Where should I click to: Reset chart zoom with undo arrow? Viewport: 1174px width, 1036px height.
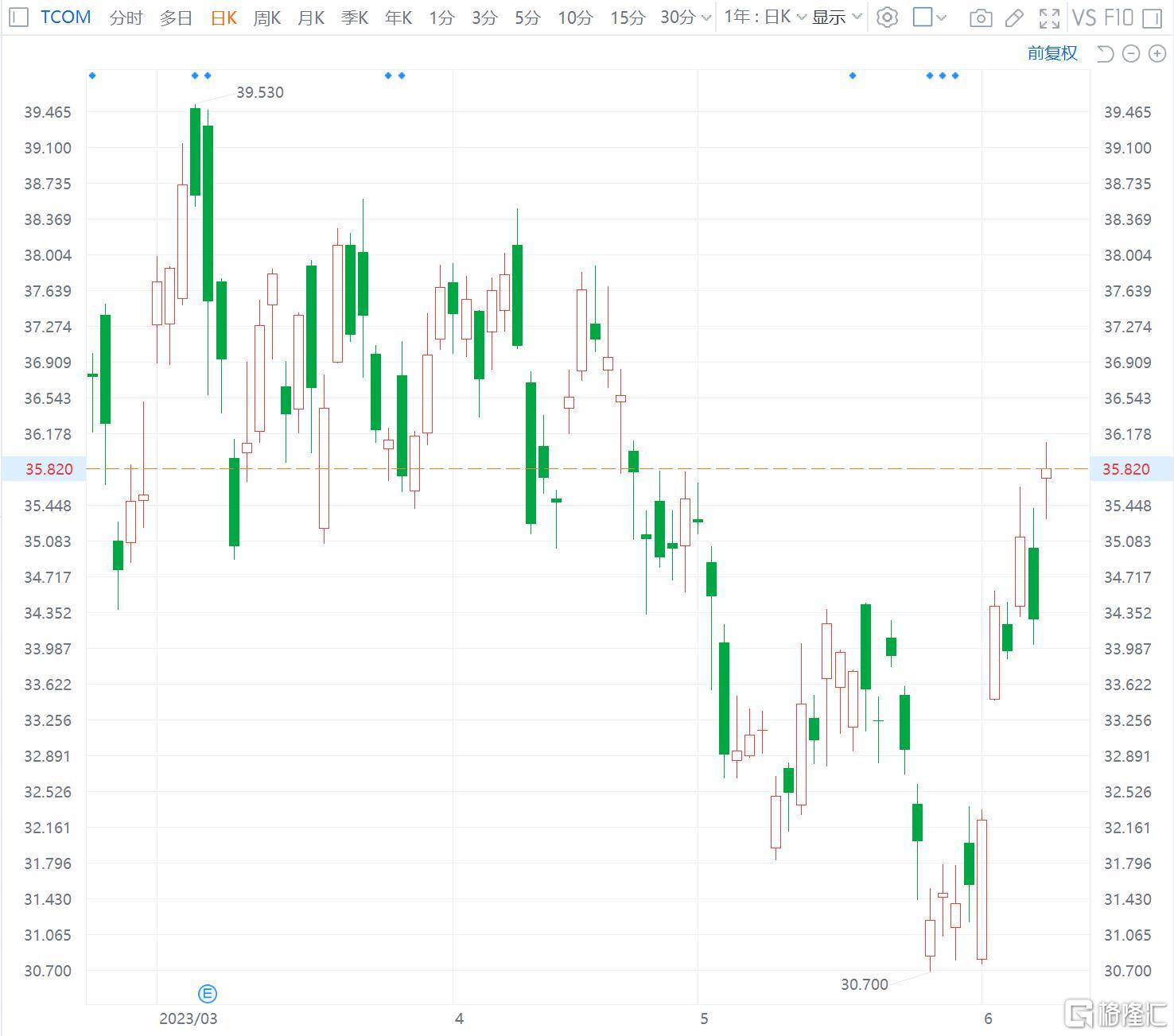[x=1105, y=53]
